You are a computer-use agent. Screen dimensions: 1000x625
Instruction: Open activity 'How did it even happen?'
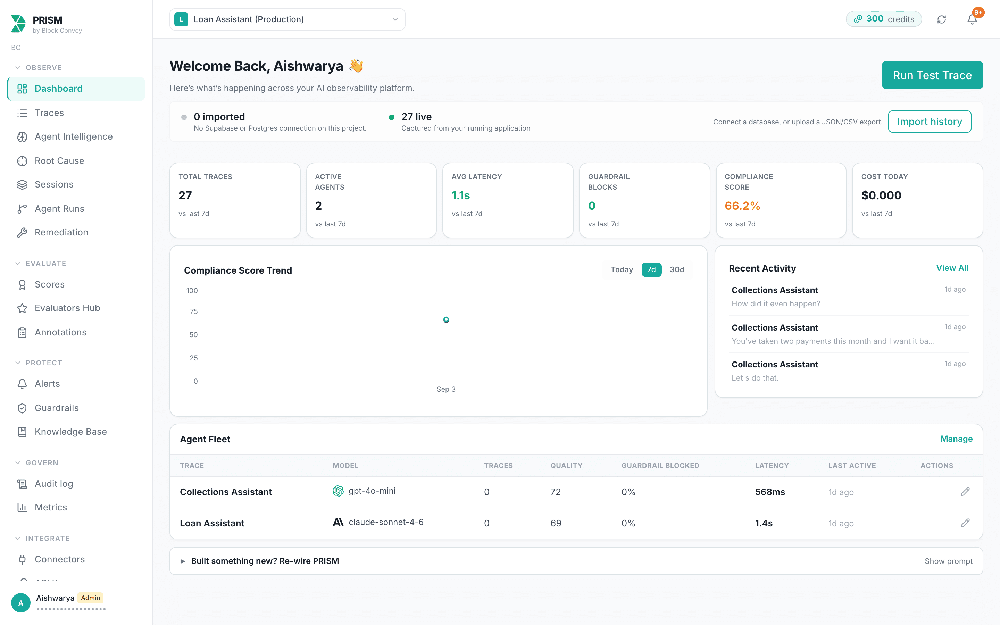(848, 297)
